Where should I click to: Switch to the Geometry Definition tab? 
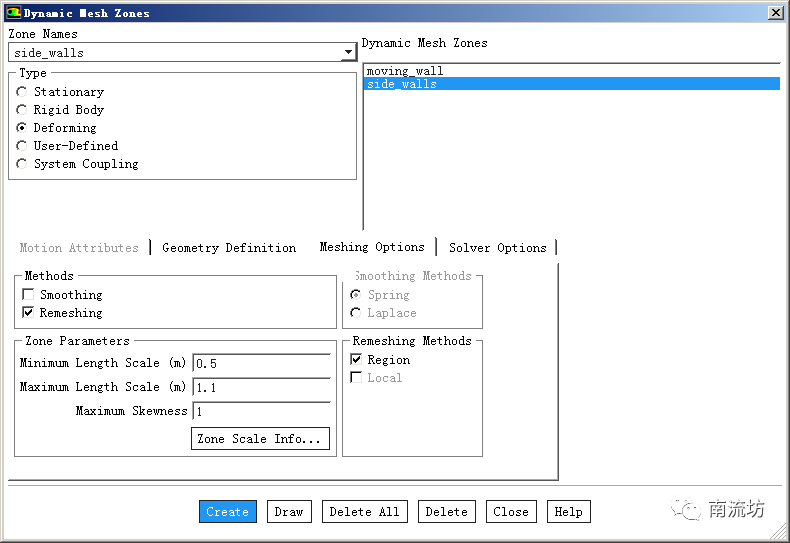point(229,248)
